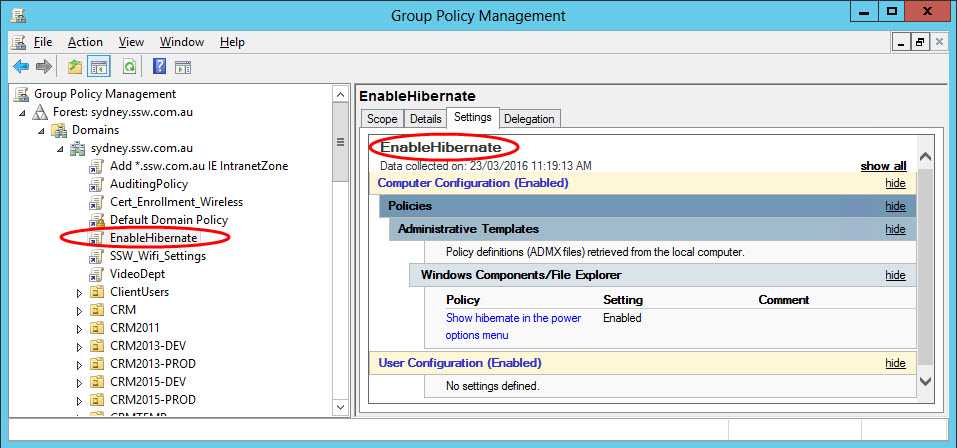Toggle the Show/Hide Action Pane icon
This screenshot has width=957, height=448.
tap(183, 67)
